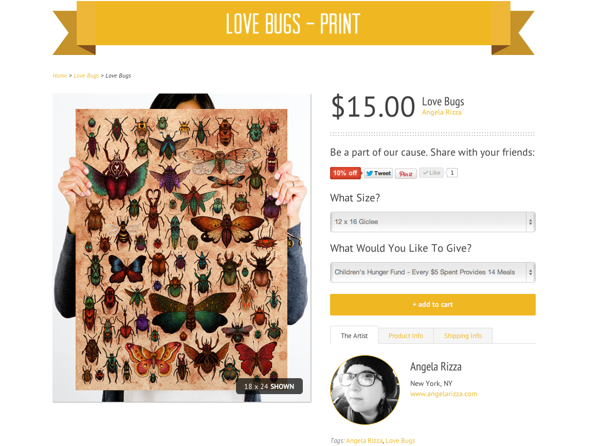
Task: Open the www.angelarizza.com link
Action: click(x=443, y=394)
